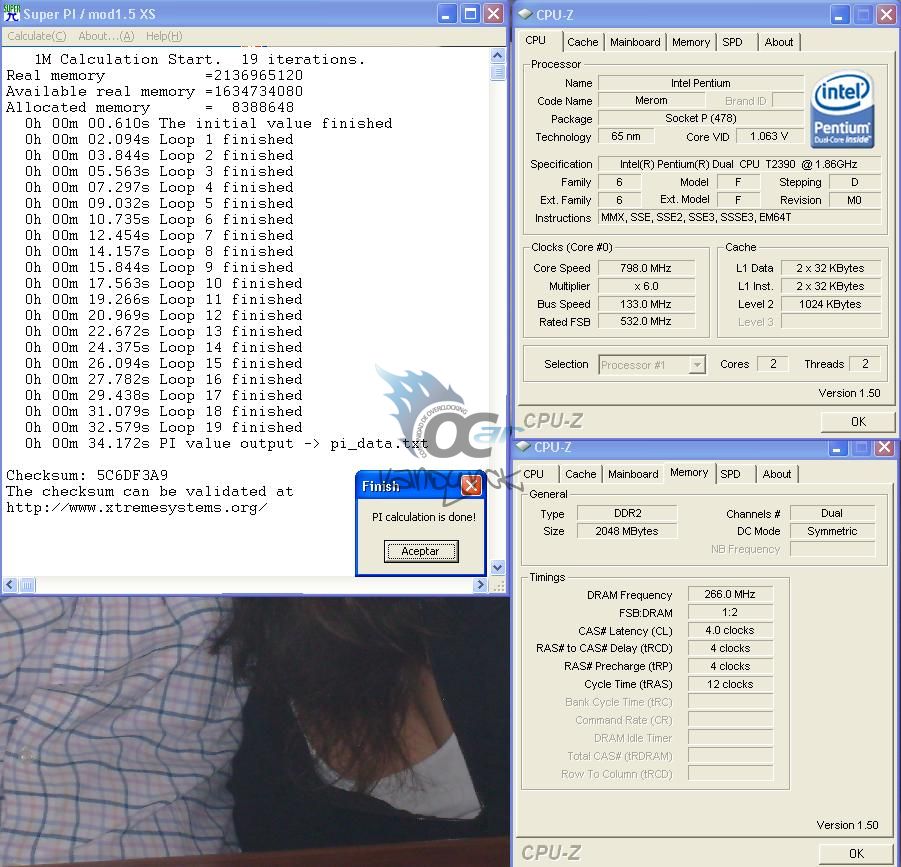Open About tab in upper CPU-Z window

(779, 42)
